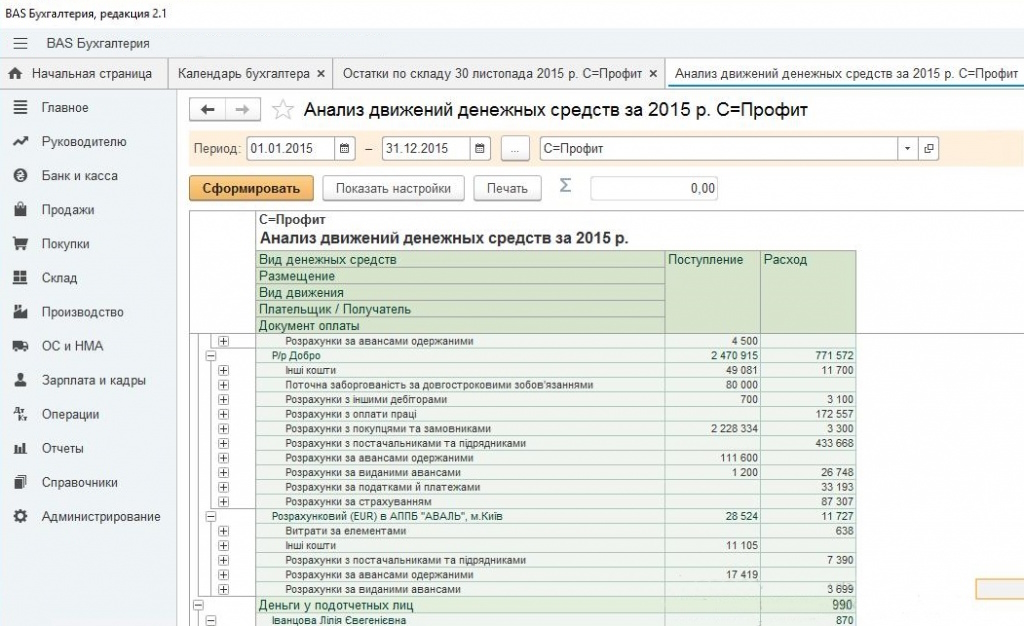Expand Розрахунки за страхуванням row
Screen dimensions: 1024x626
click(223, 502)
